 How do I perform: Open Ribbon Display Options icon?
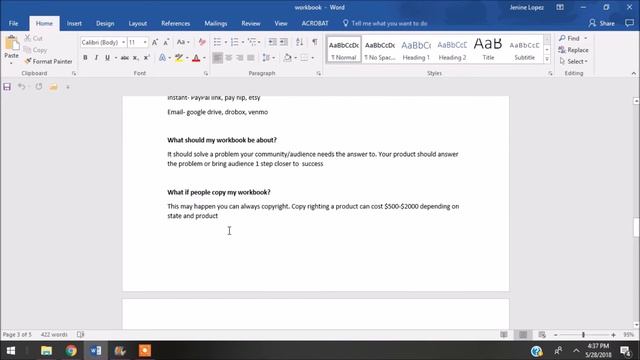point(560,7)
